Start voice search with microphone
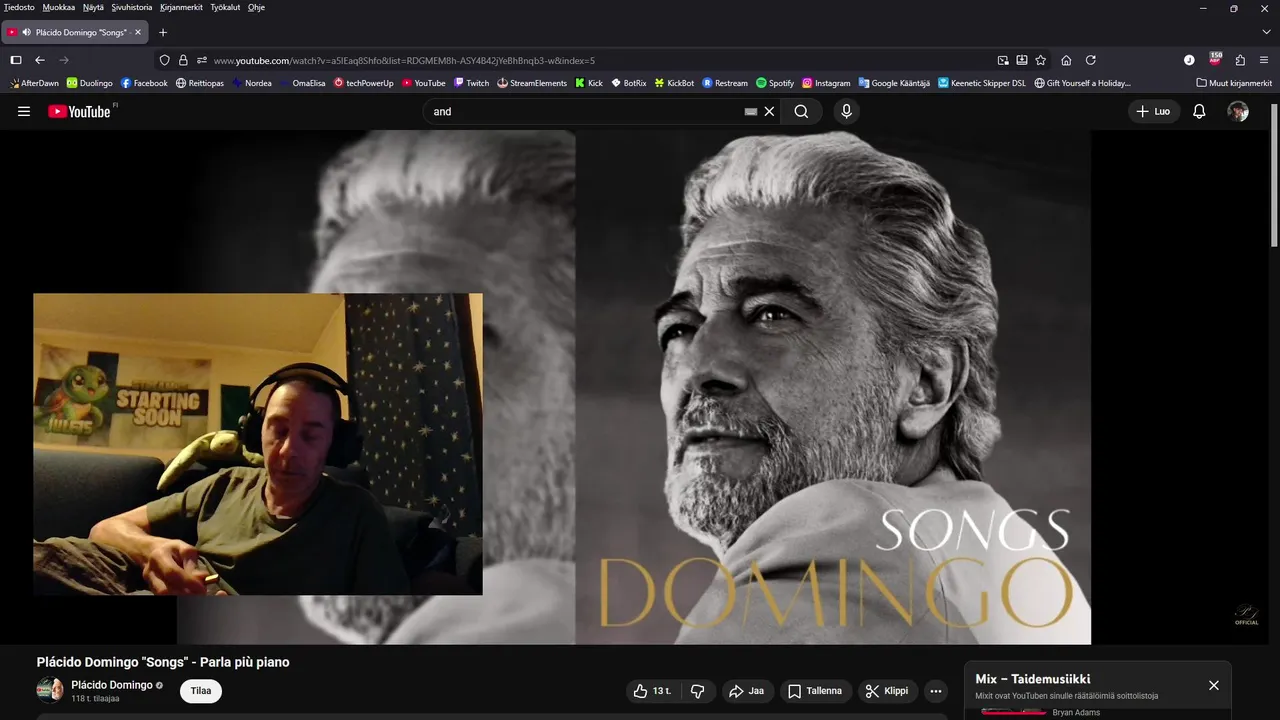Viewport: 1280px width, 720px height. point(847,111)
